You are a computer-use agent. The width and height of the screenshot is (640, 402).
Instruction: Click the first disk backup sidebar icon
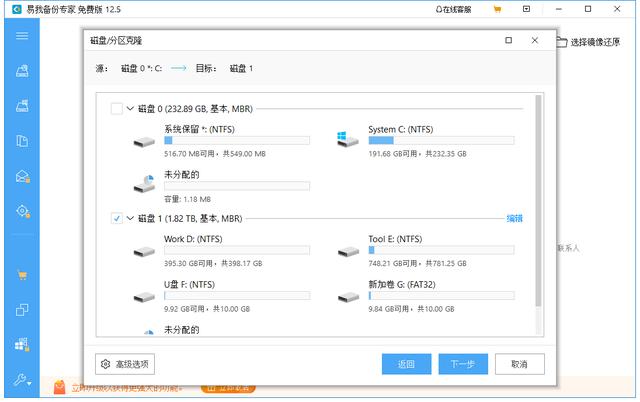pyautogui.click(x=22, y=71)
